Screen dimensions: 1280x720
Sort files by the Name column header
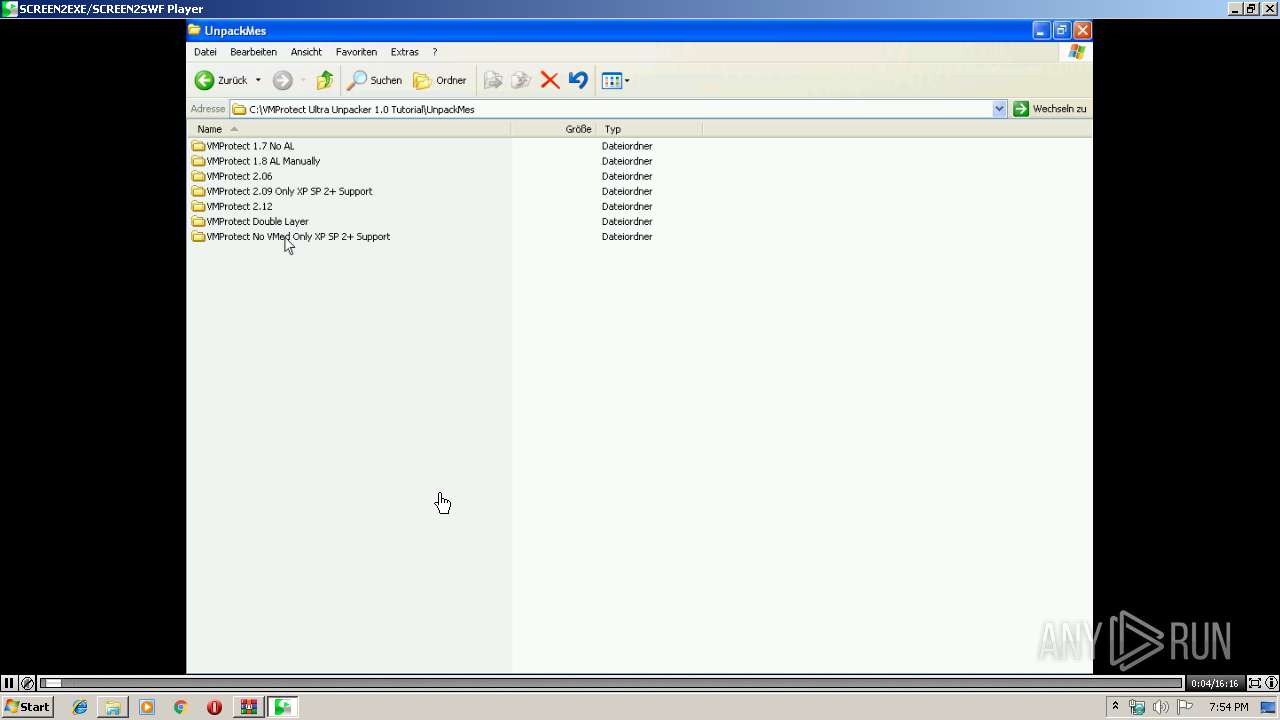pyautogui.click(x=349, y=129)
